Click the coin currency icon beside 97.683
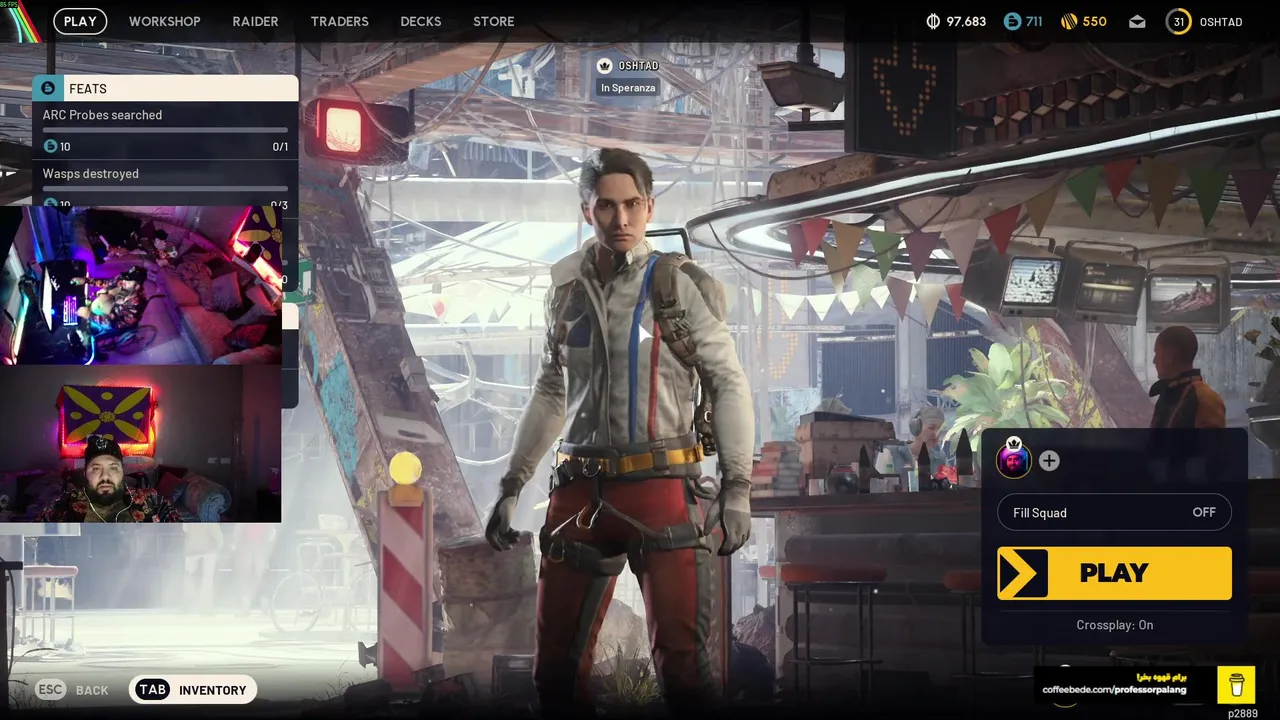The height and width of the screenshot is (720, 1280). click(934, 21)
